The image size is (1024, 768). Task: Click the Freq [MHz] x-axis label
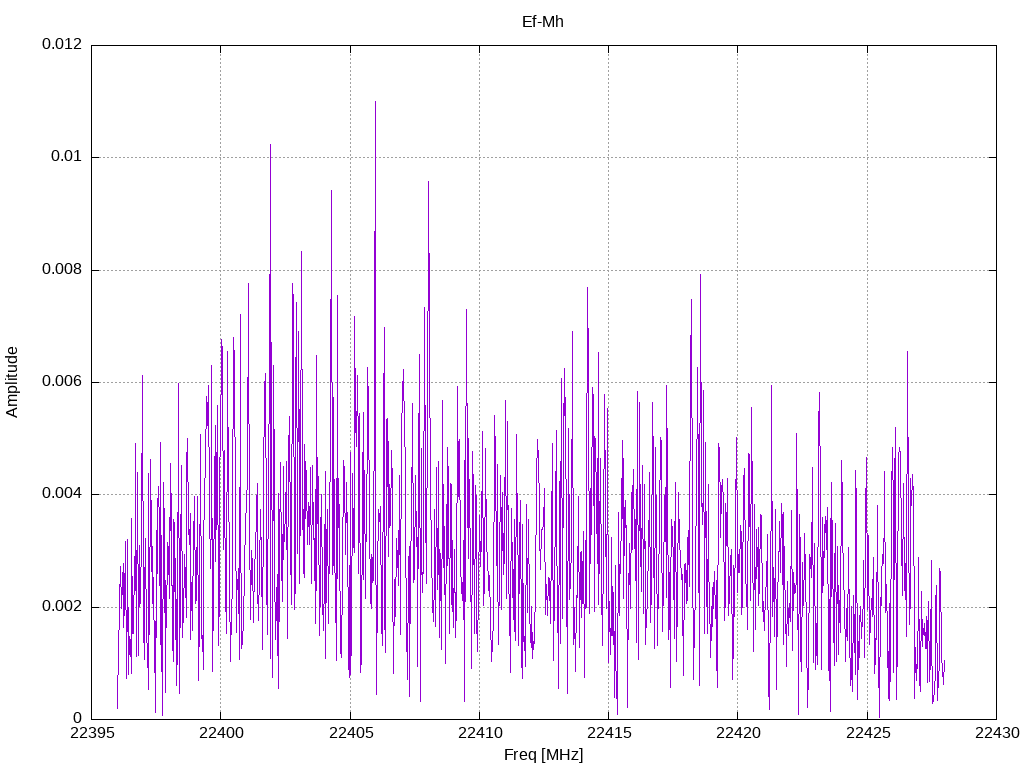543,754
